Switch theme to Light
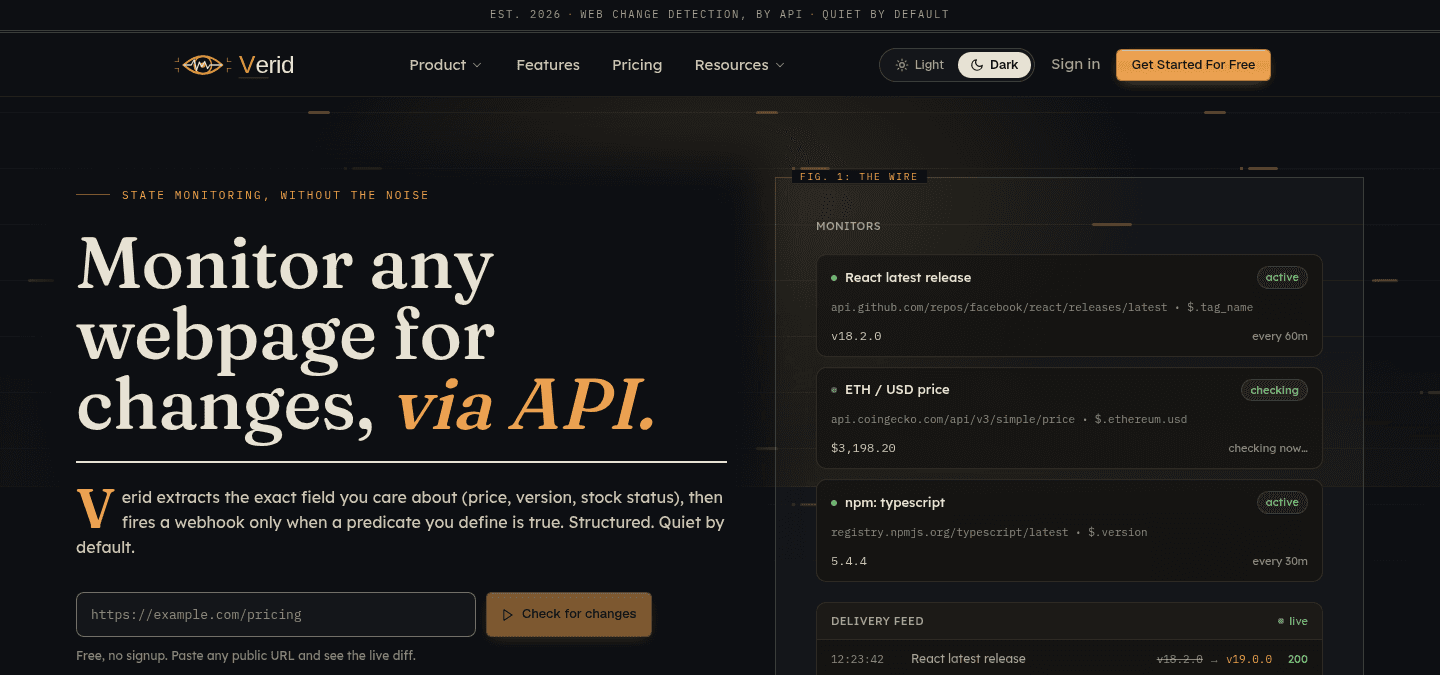Image resolution: width=1440 pixels, height=675 pixels. coord(920,65)
